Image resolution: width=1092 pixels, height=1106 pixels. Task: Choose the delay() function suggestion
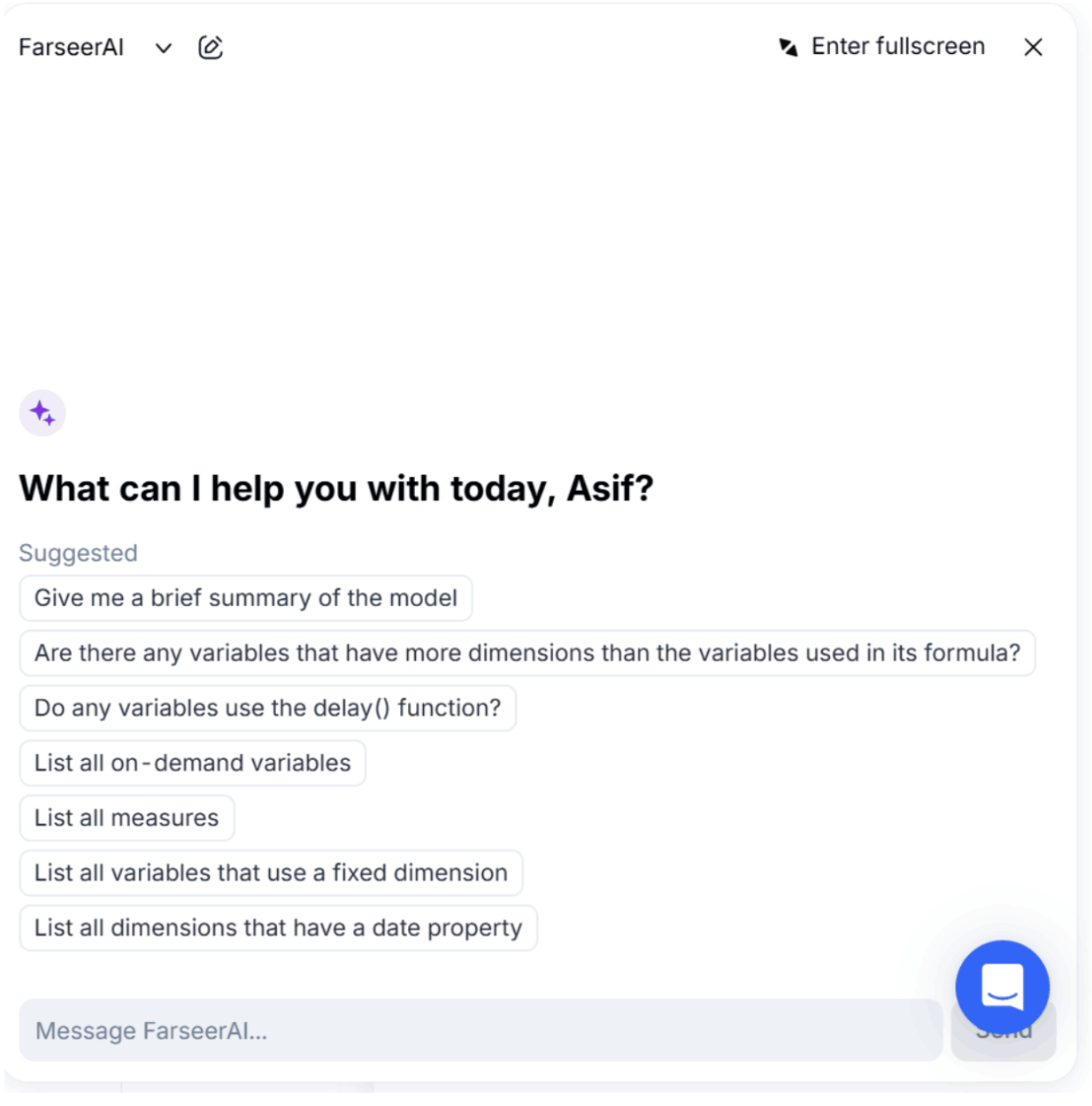coord(267,708)
